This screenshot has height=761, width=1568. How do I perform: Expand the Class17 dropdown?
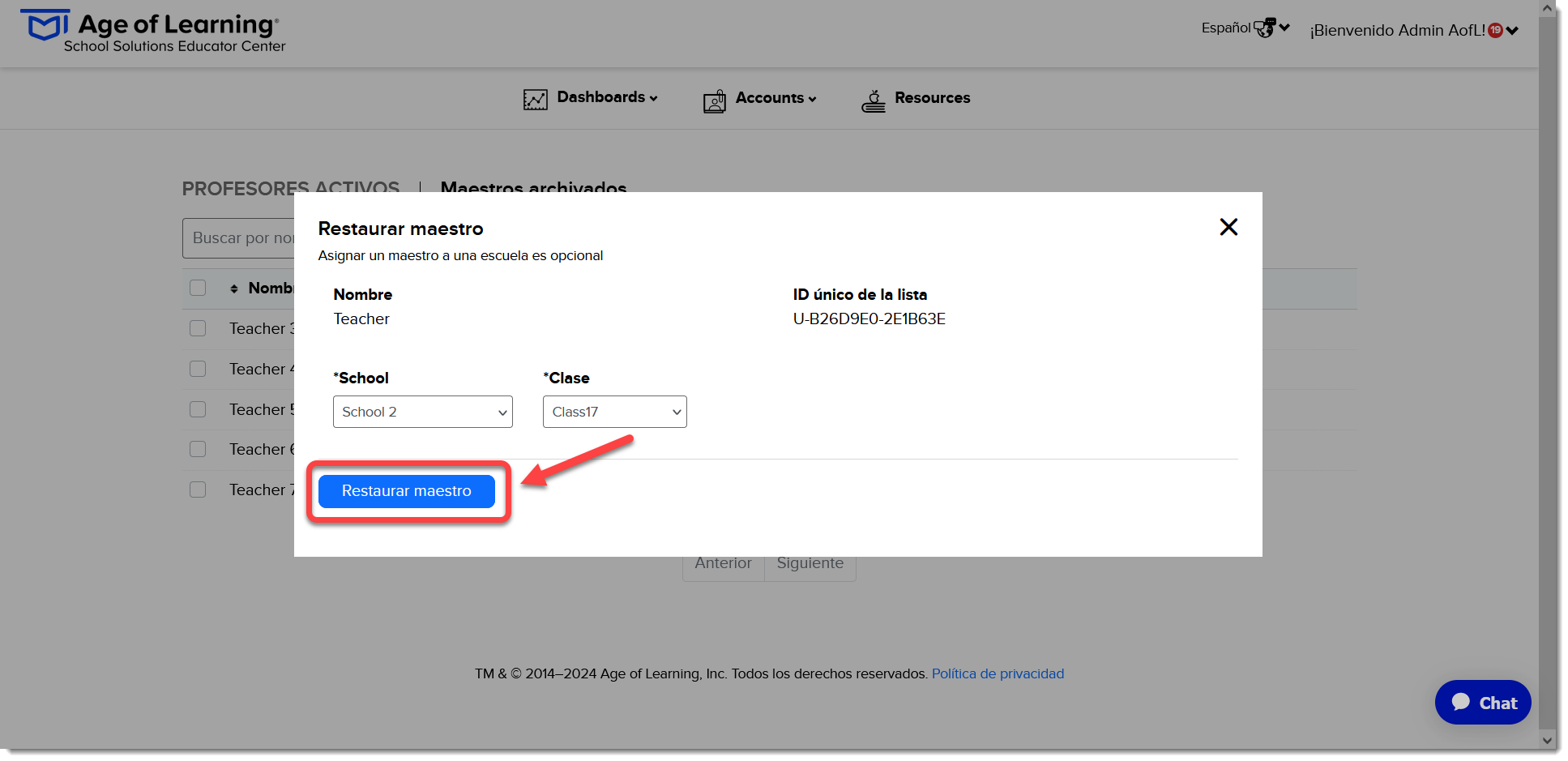[614, 412]
